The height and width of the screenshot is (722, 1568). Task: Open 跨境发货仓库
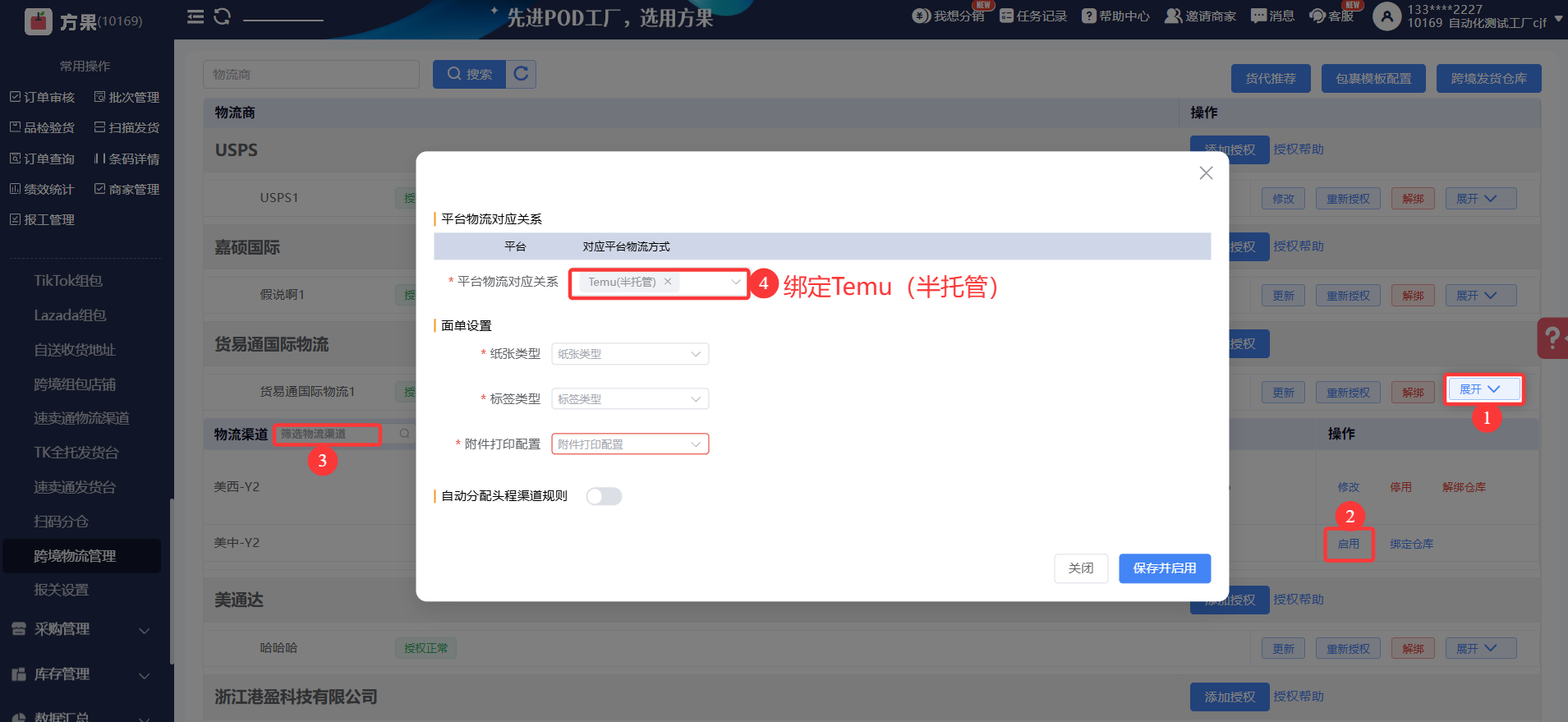point(1489,79)
